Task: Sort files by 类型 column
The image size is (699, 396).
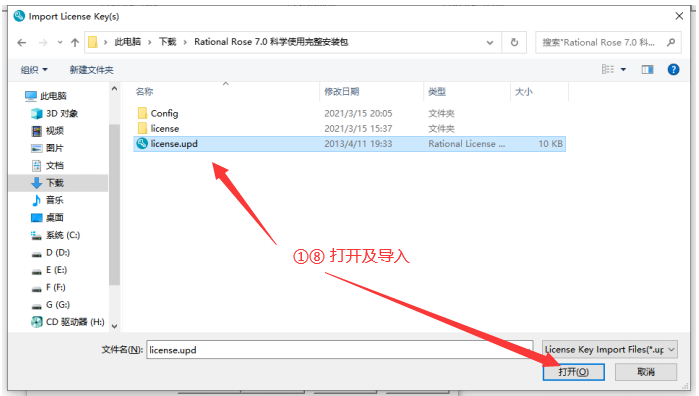Action: (437, 92)
